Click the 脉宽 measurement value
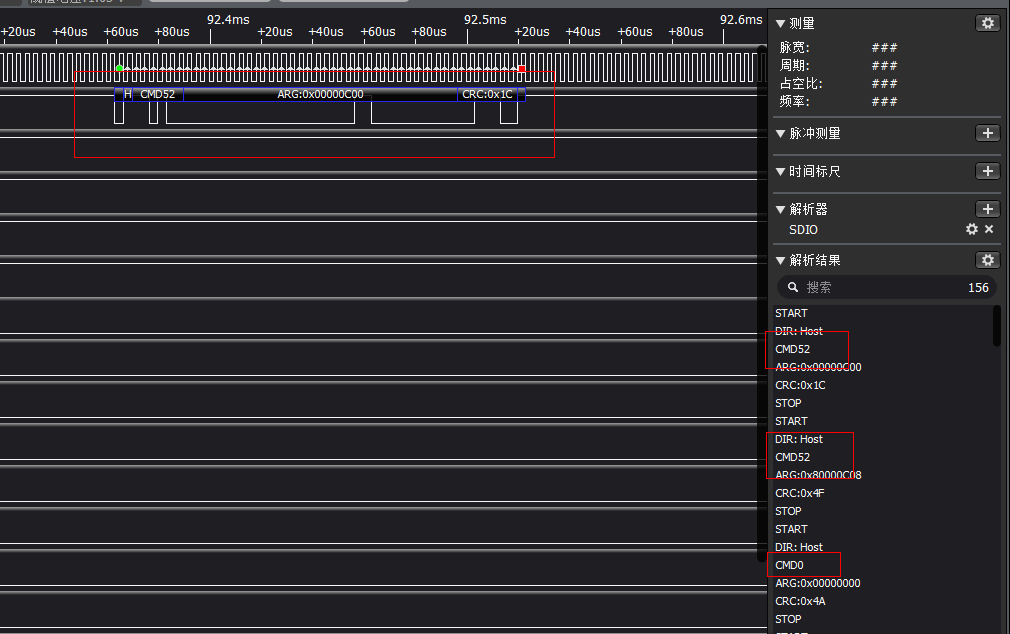 pos(884,48)
